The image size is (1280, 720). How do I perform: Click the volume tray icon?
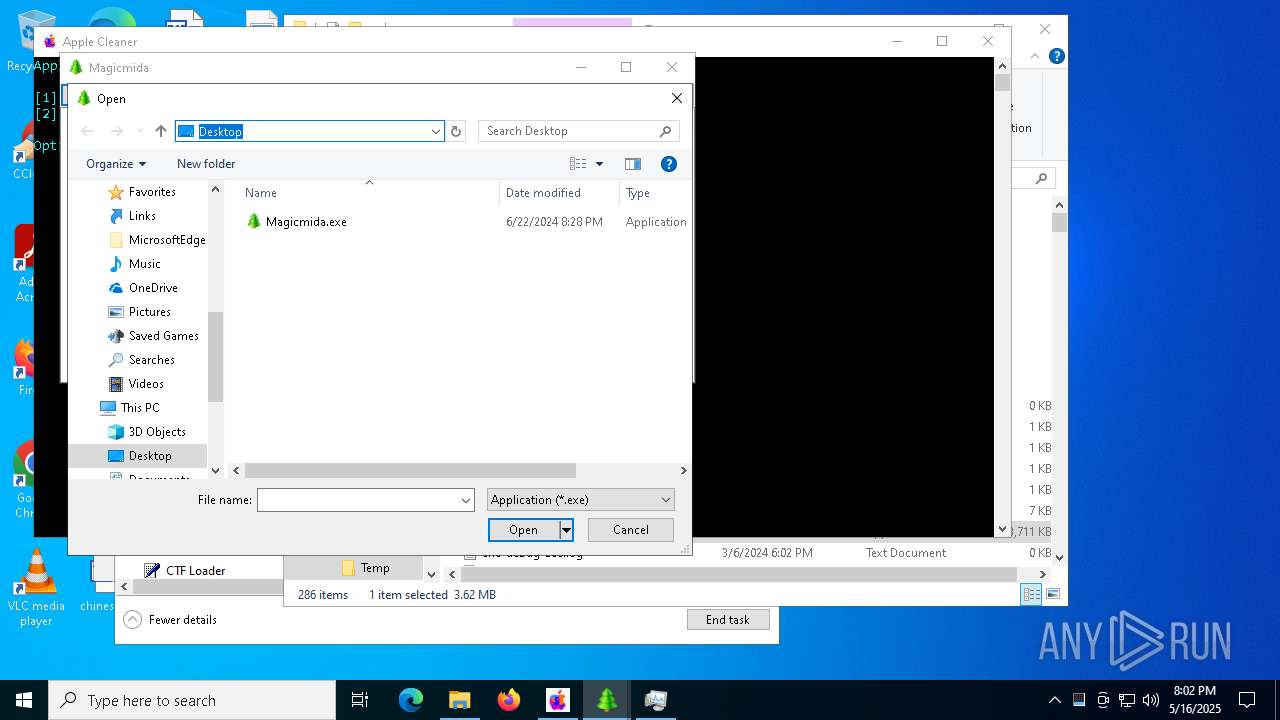click(1150, 700)
